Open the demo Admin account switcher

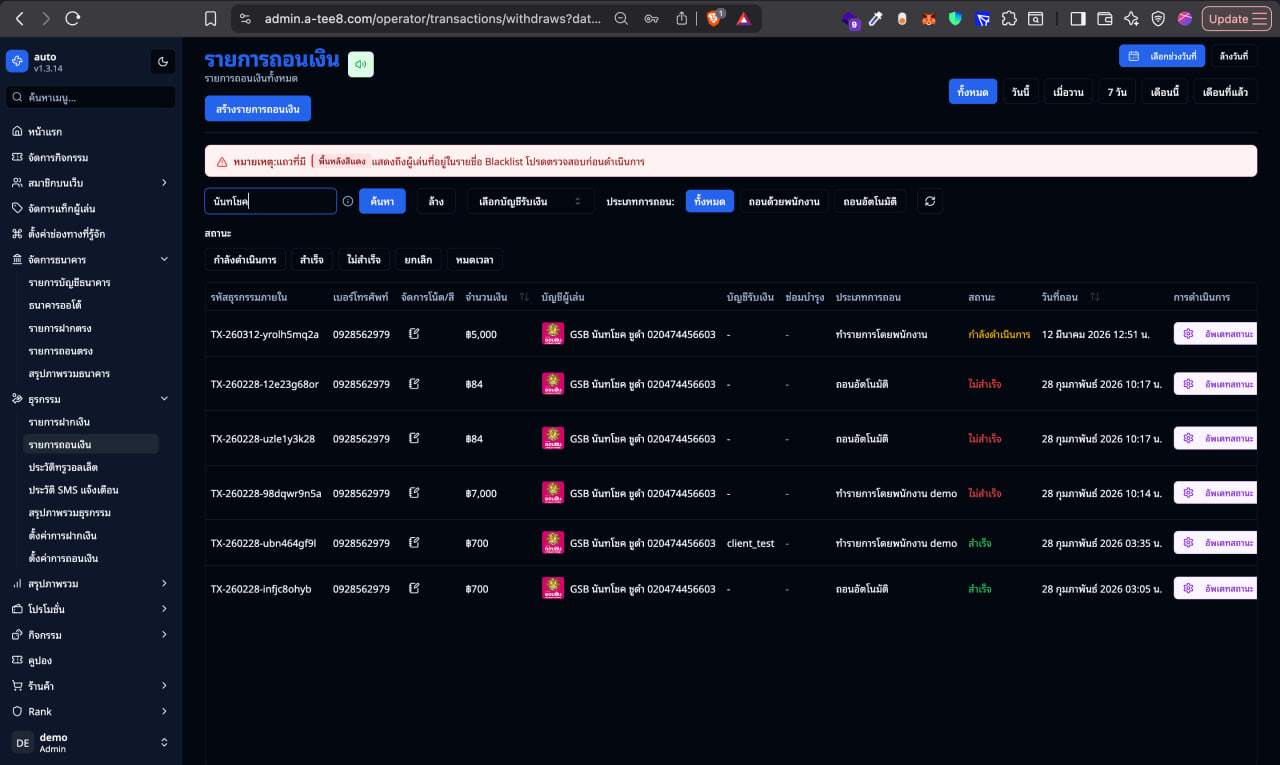[90, 741]
